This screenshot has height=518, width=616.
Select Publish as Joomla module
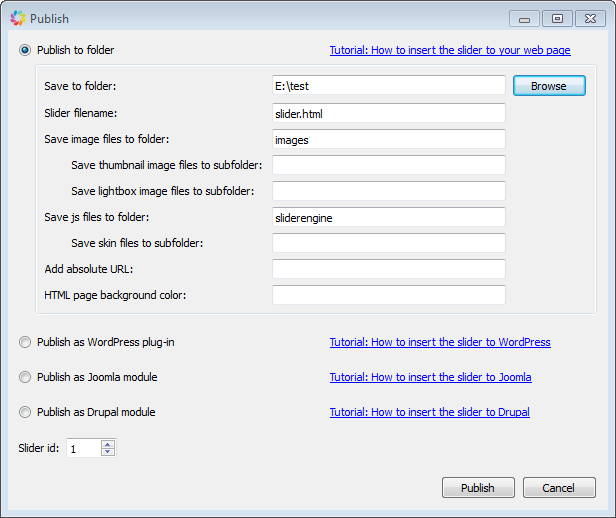pyautogui.click(x=25, y=377)
